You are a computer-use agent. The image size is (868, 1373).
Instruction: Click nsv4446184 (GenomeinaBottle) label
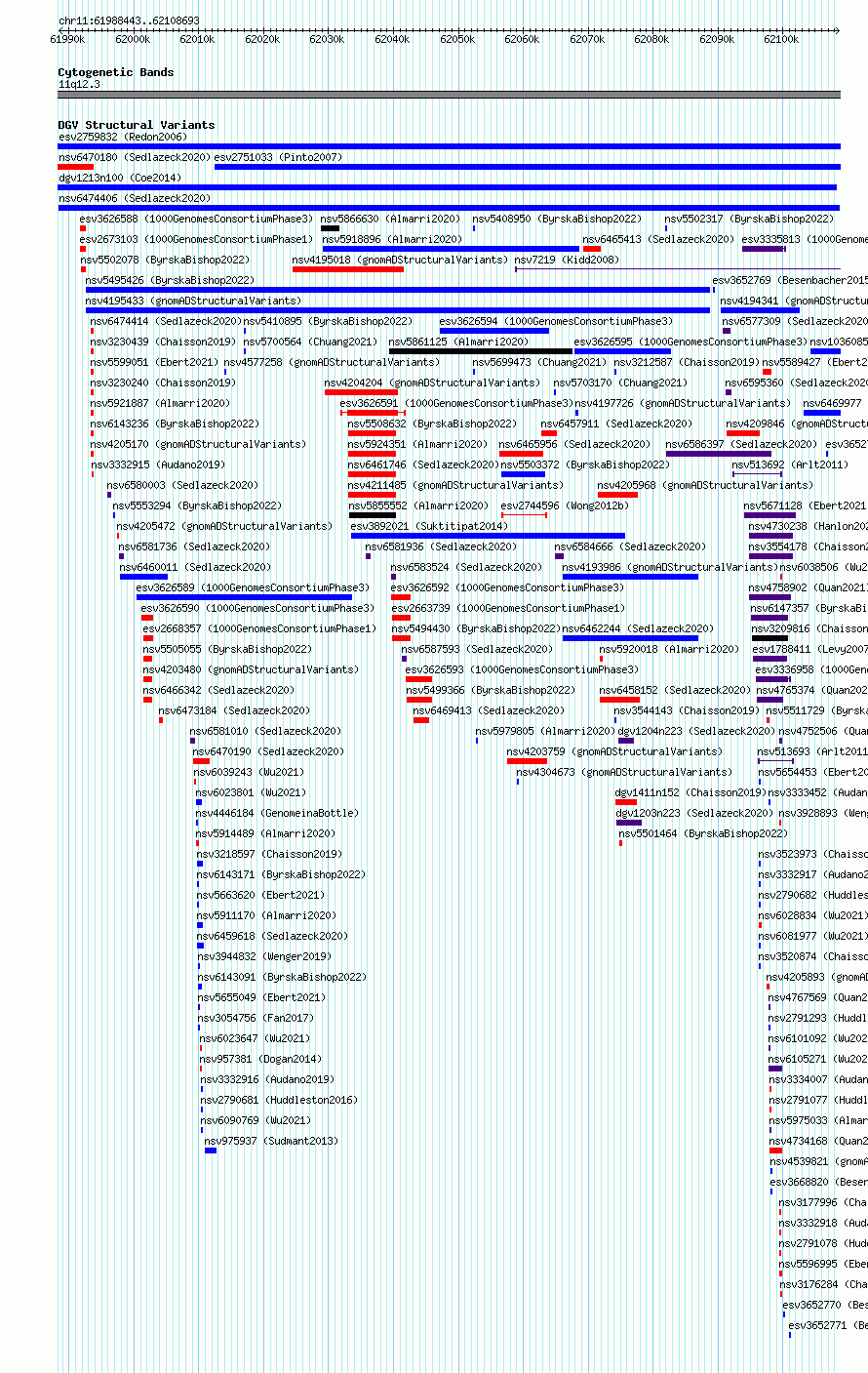(x=277, y=813)
